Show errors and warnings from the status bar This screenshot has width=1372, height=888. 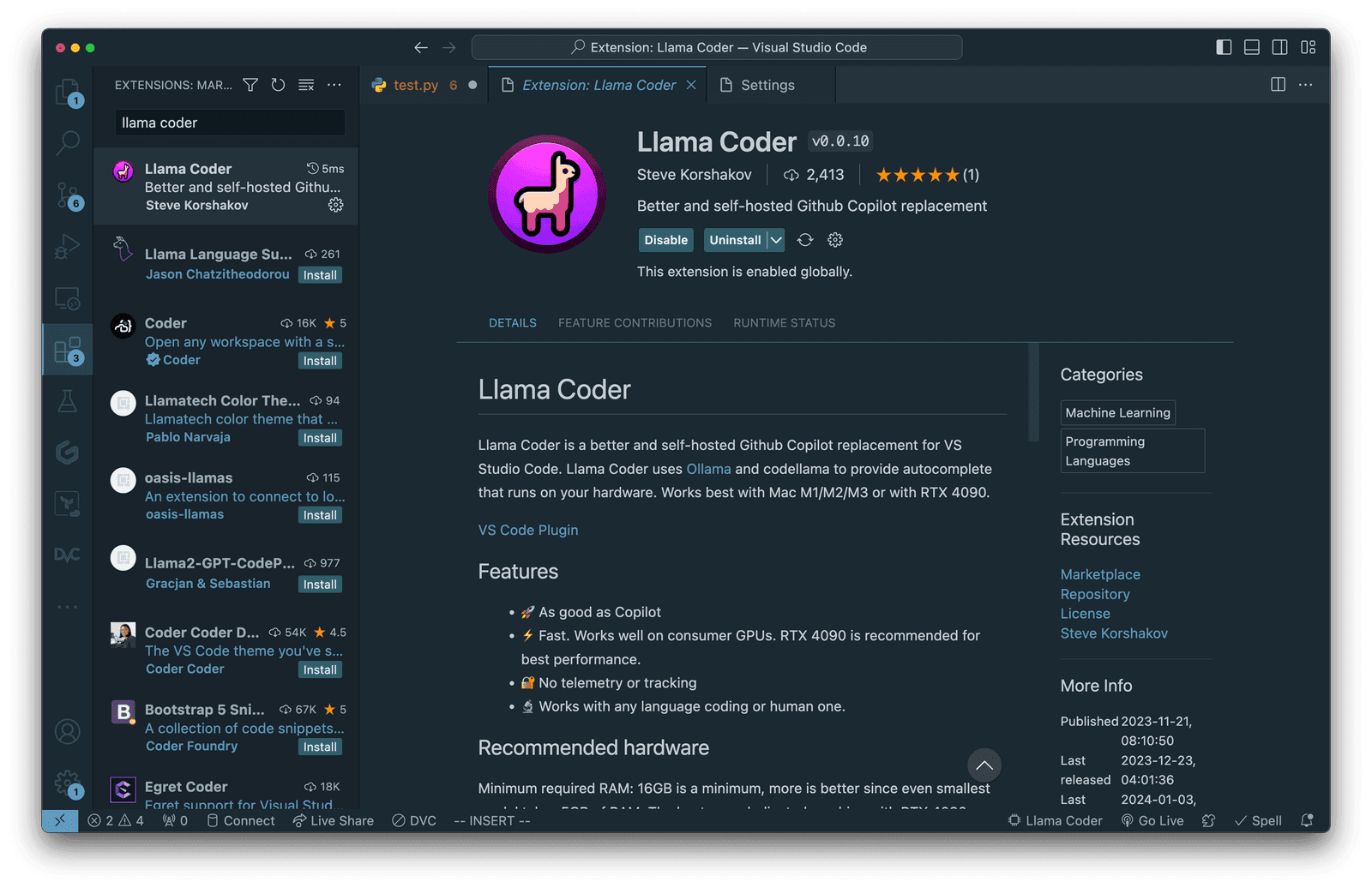[116, 820]
